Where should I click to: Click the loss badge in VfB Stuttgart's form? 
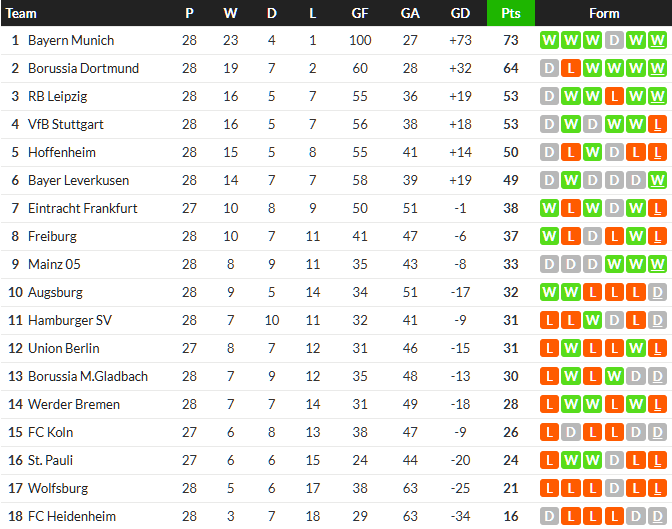tap(658, 125)
